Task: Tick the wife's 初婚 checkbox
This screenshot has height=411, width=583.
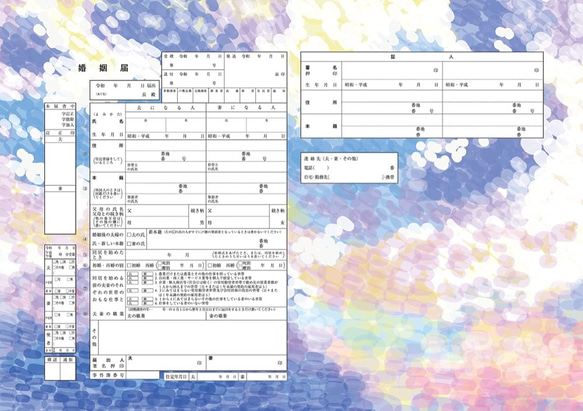Action: [210, 266]
